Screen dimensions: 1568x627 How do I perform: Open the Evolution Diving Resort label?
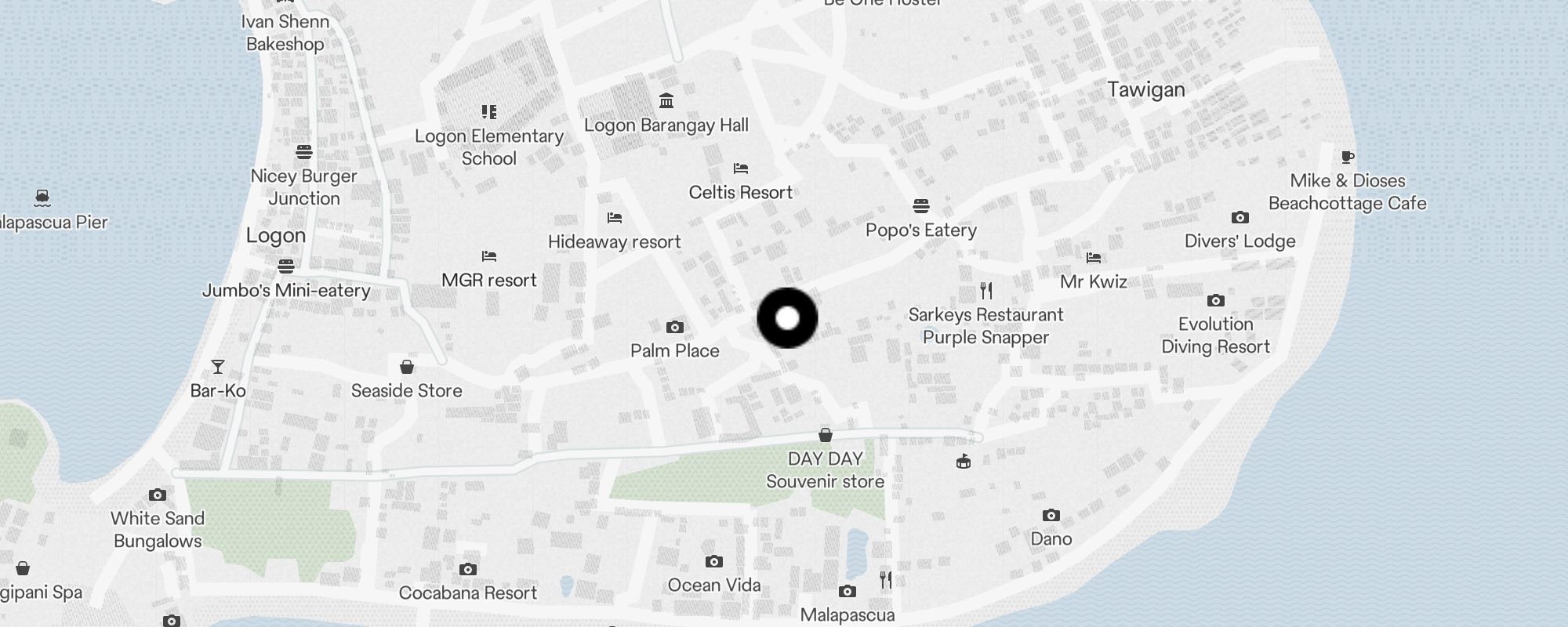(1215, 335)
